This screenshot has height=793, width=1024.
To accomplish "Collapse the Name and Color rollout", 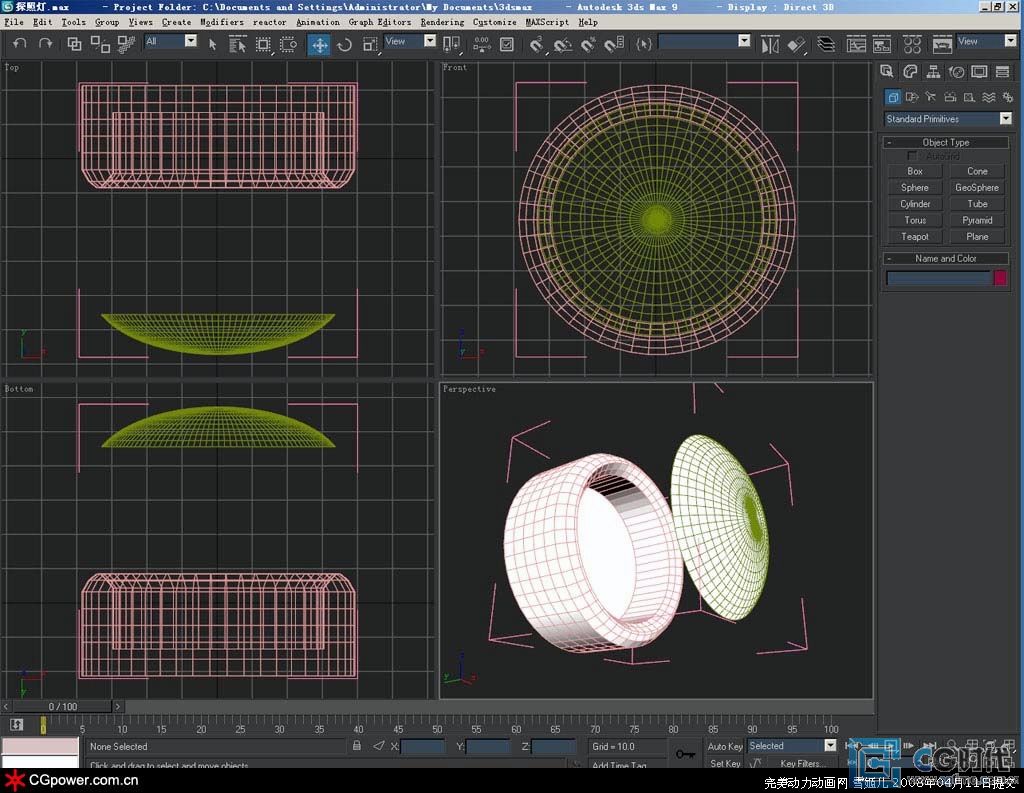I will (x=946, y=258).
